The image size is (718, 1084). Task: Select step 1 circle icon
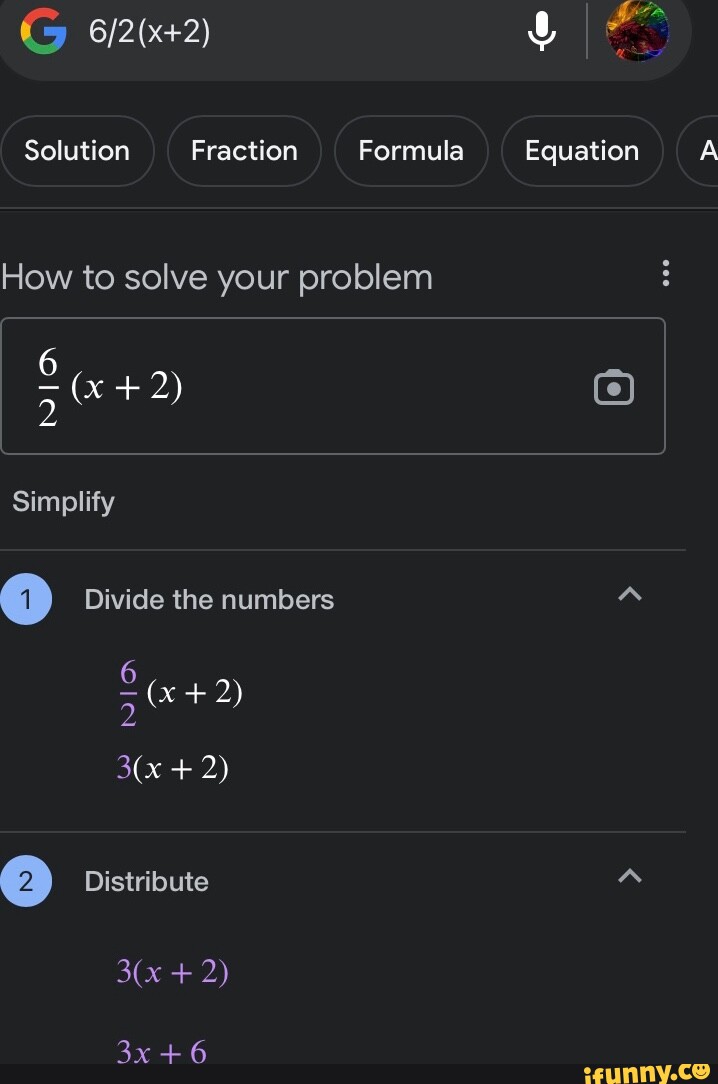pos(27,598)
